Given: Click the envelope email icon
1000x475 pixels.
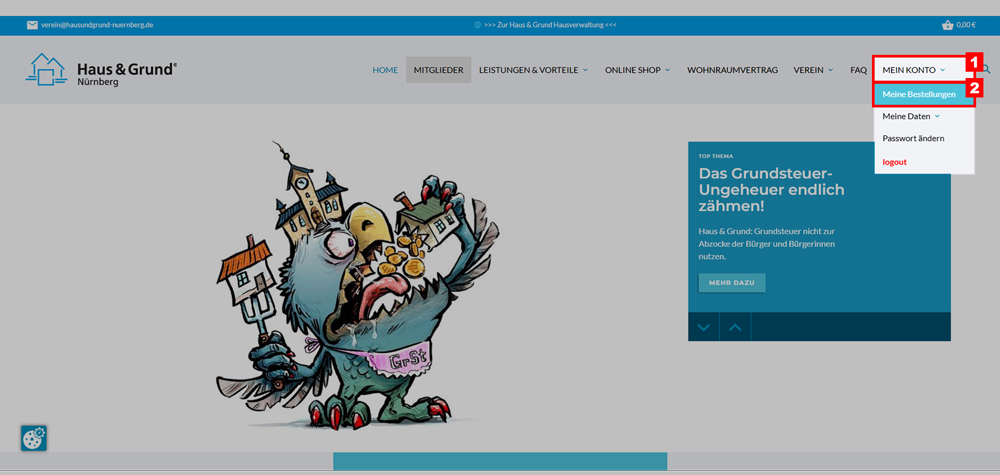Looking at the screenshot, I should [x=32, y=25].
